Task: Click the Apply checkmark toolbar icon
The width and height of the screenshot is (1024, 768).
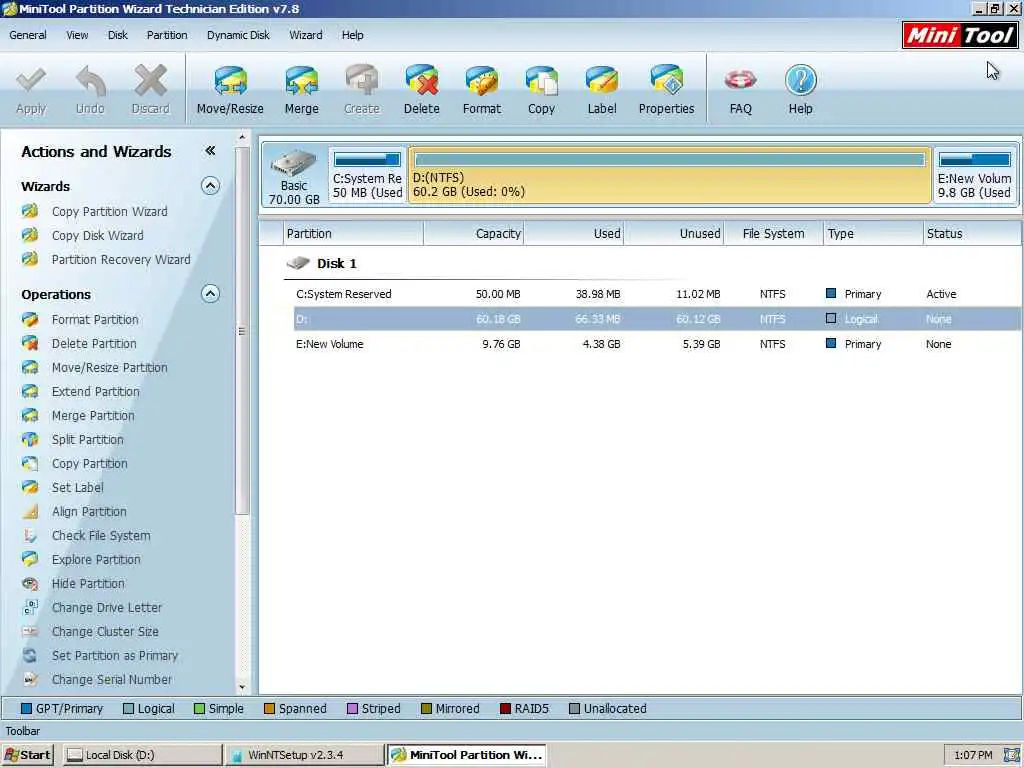Action: pos(31,82)
